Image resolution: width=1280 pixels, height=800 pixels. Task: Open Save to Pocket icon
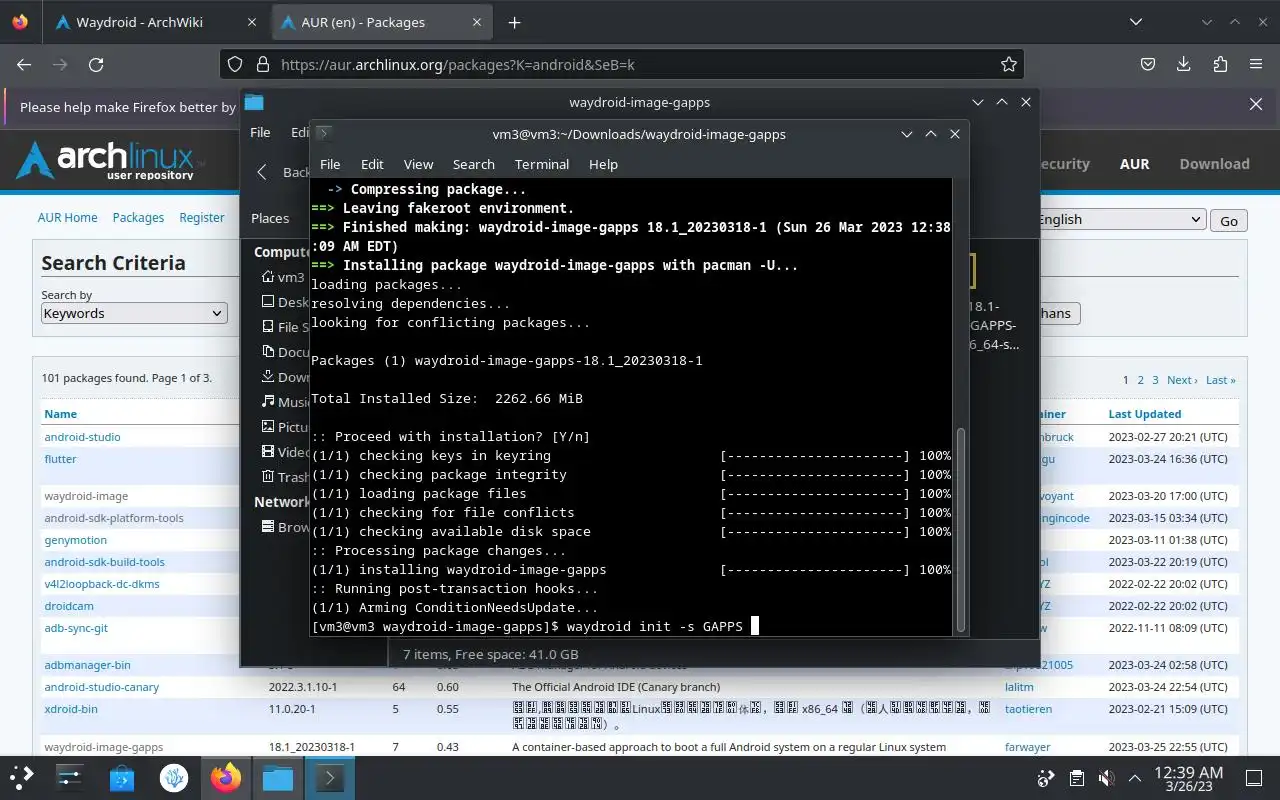1149,64
